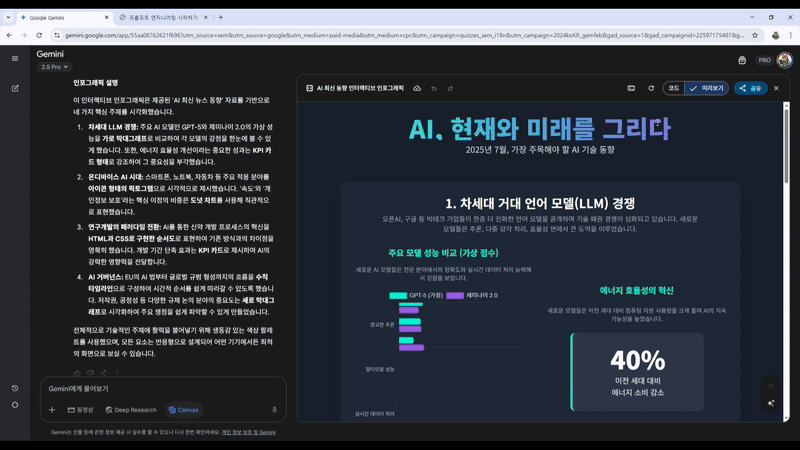Click the 에너지 효율성의 혁신 heading
The image size is (800, 450).
pyautogui.click(x=637, y=290)
